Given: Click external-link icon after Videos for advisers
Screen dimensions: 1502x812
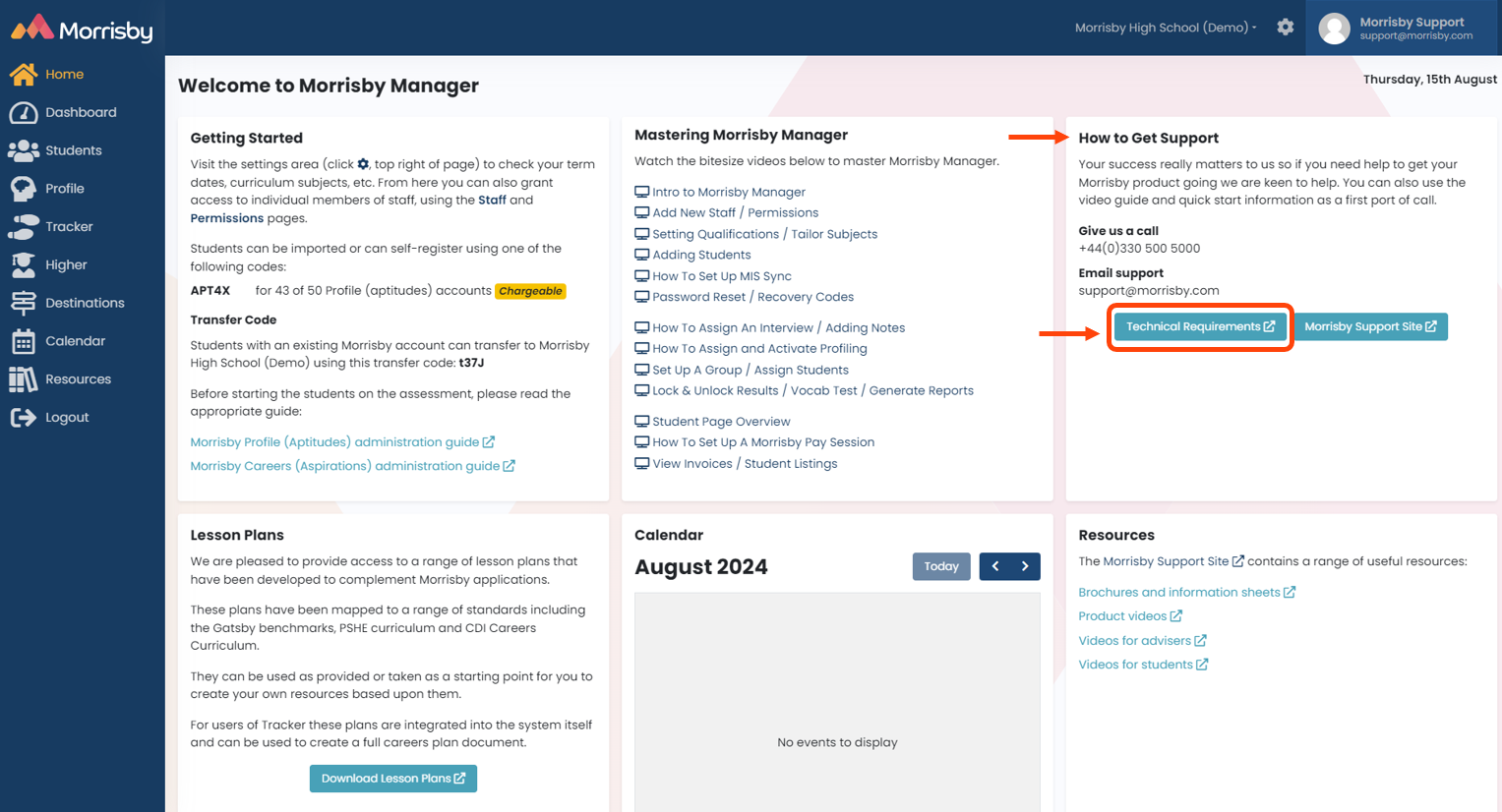Looking at the screenshot, I should [x=1200, y=640].
